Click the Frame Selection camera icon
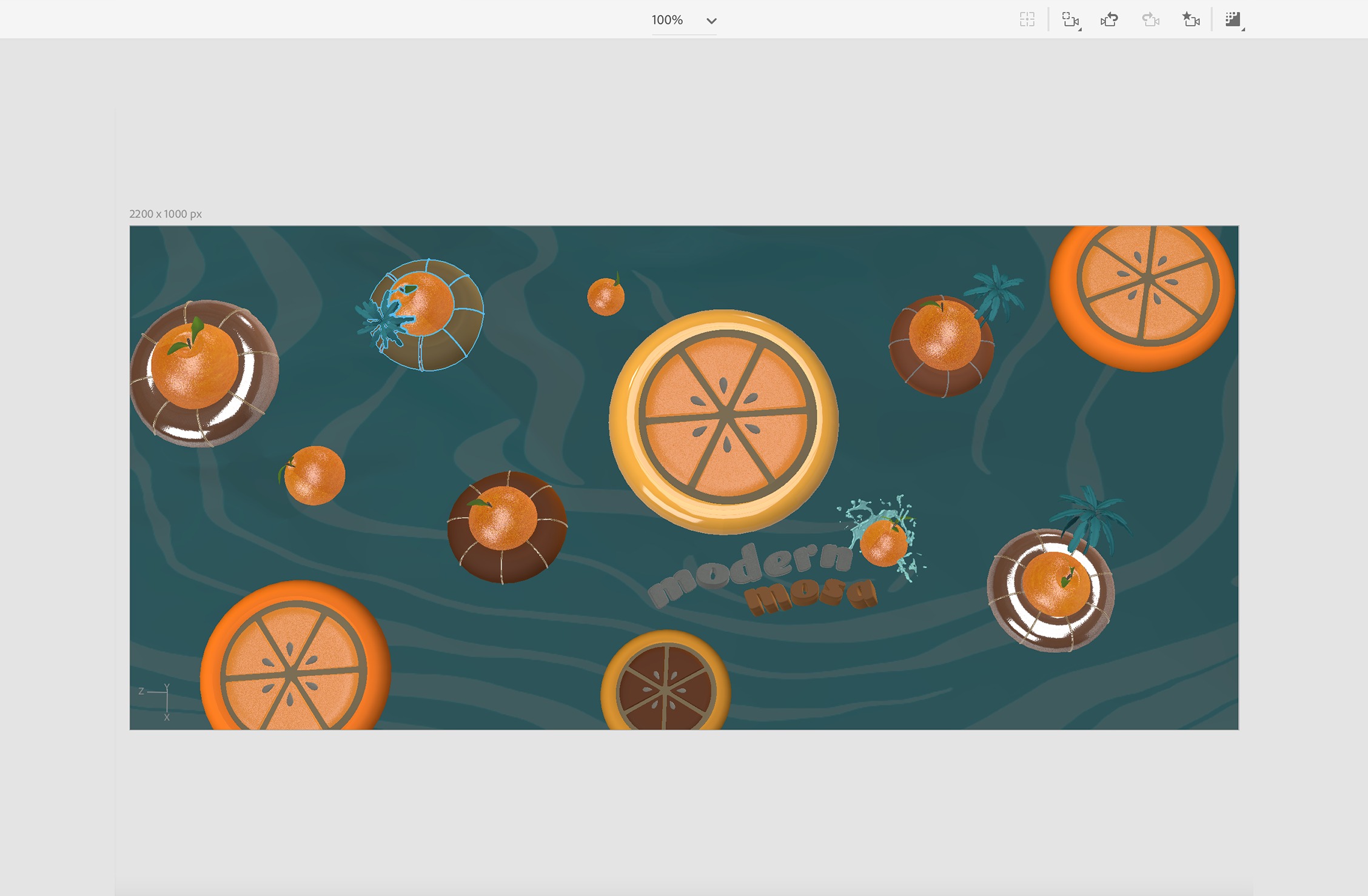Viewport: 1368px width, 896px height. (1070, 19)
